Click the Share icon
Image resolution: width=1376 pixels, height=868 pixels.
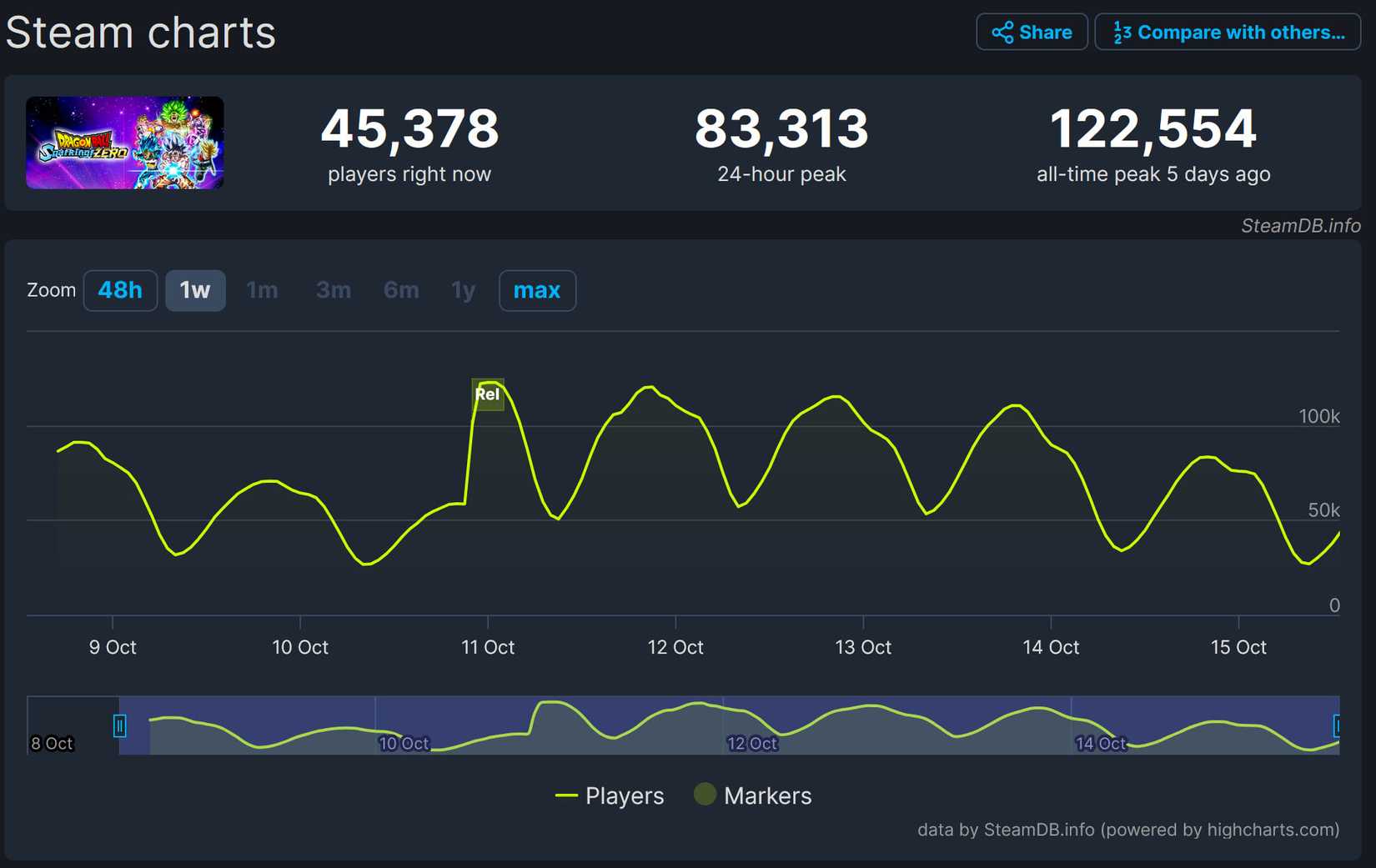(x=1003, y=32)
